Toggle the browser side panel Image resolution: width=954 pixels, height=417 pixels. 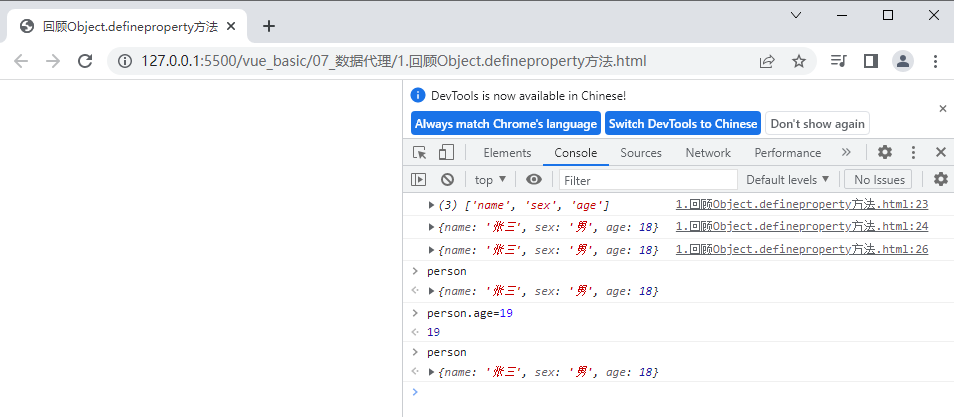(x=871, y=61)
